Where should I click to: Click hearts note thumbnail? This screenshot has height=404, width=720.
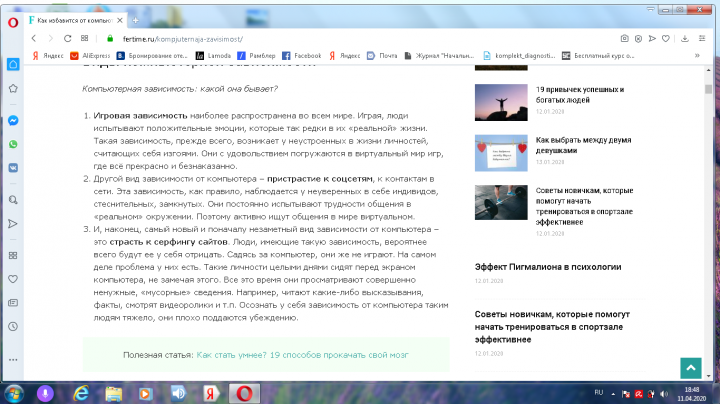pos(501,153)
